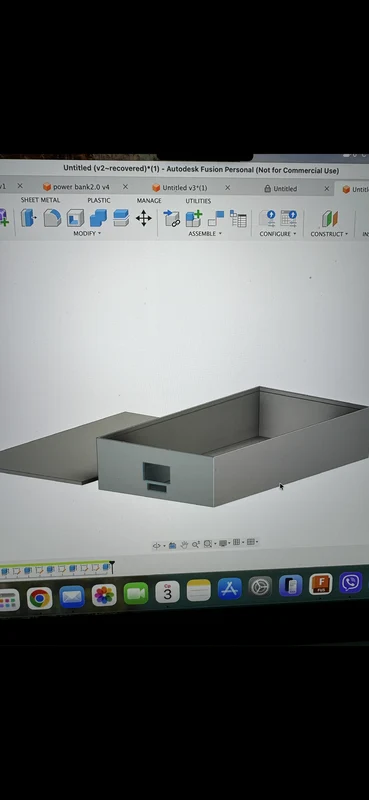This screenshot has width=369, height=800.
Task: Select the Combine tool icon
Action: tap(98, 218)
